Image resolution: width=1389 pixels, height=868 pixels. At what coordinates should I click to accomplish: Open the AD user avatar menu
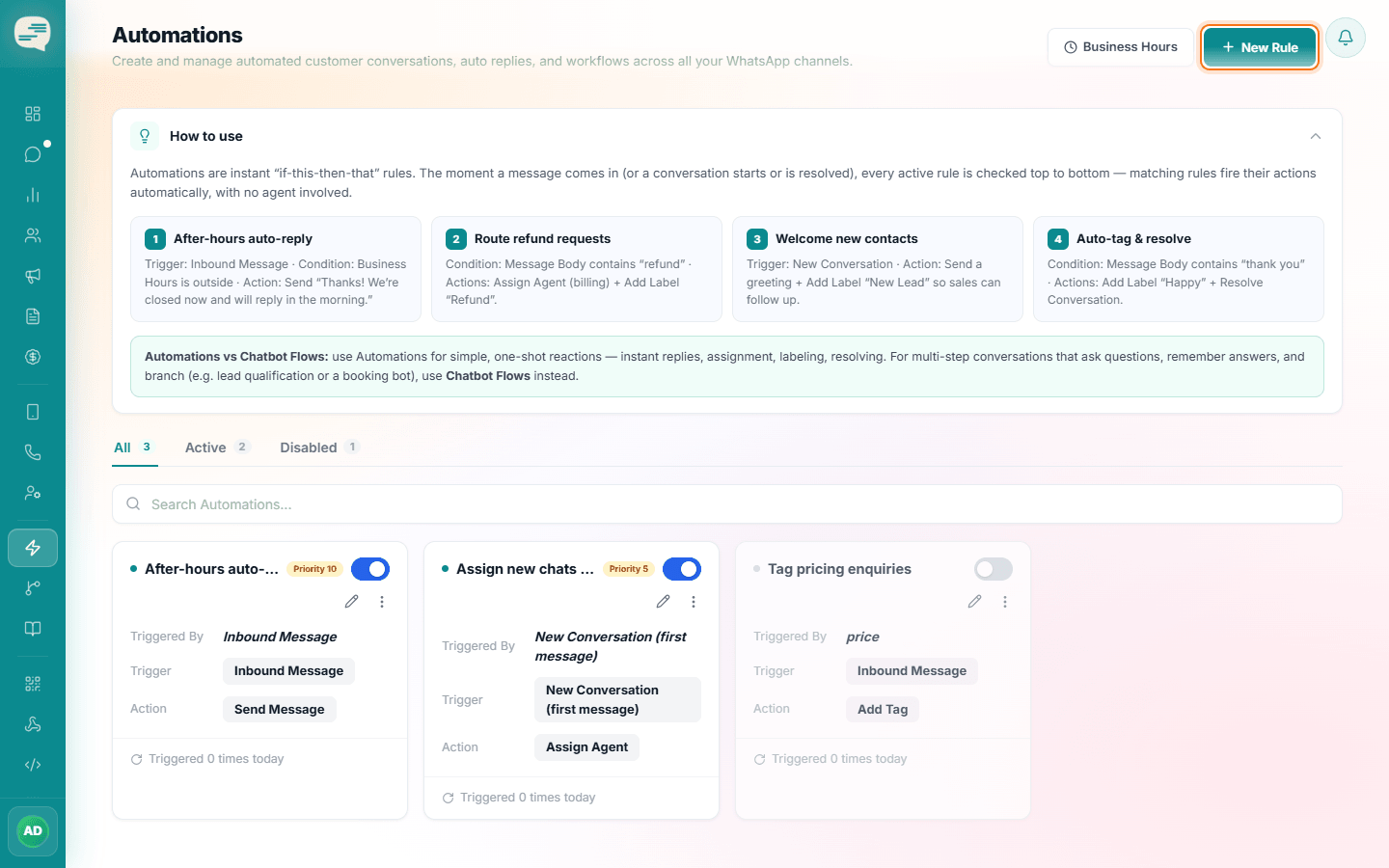pos(33,831)
